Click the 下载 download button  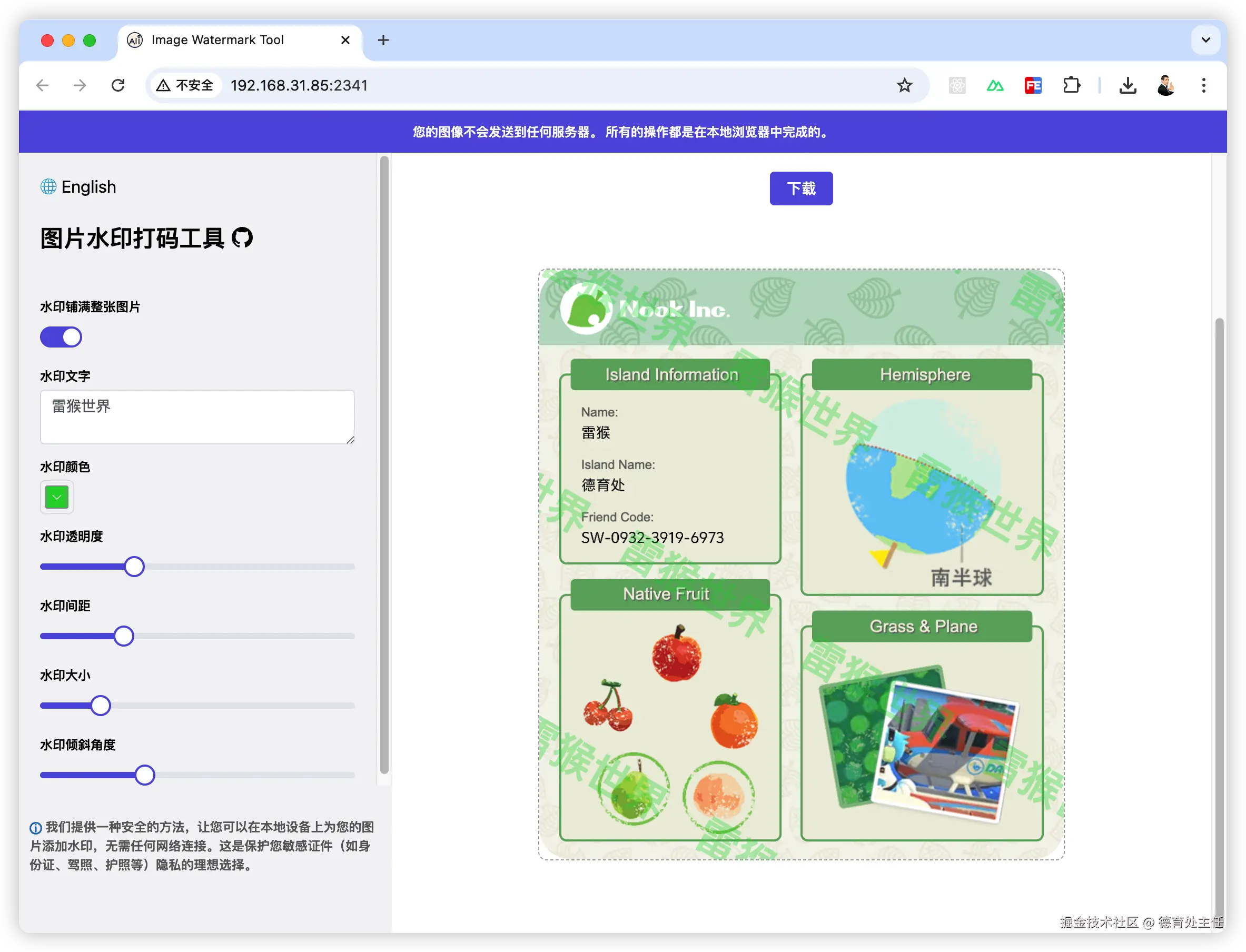coord(800,188)
